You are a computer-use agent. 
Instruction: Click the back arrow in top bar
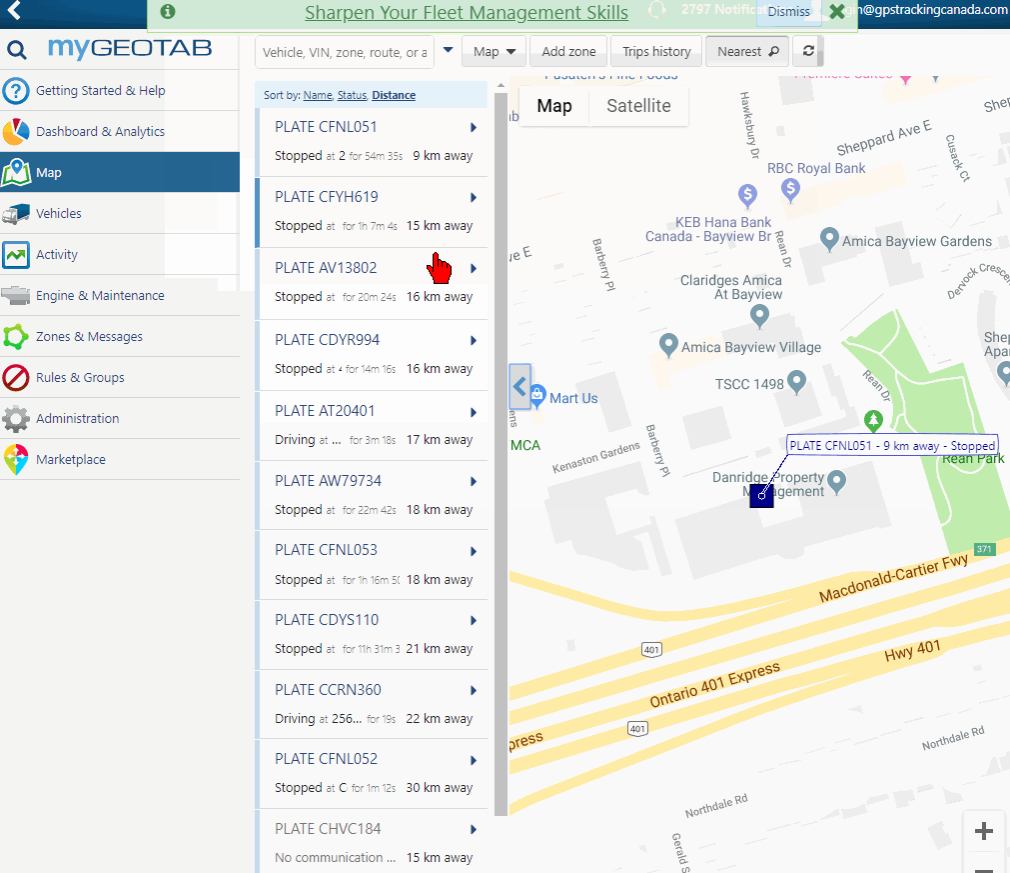click(14, 10)
